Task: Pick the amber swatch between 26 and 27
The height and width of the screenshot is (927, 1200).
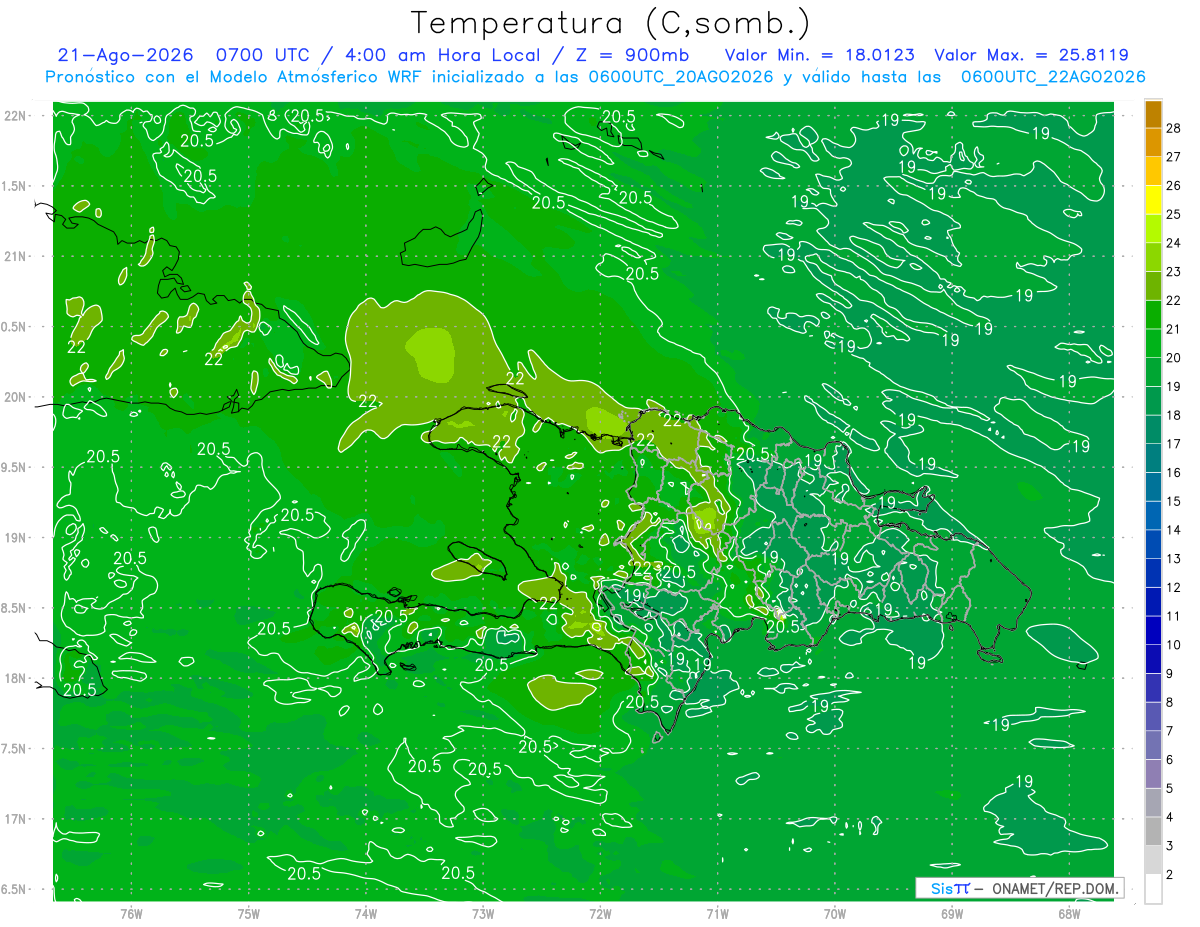Action: 1153,172
